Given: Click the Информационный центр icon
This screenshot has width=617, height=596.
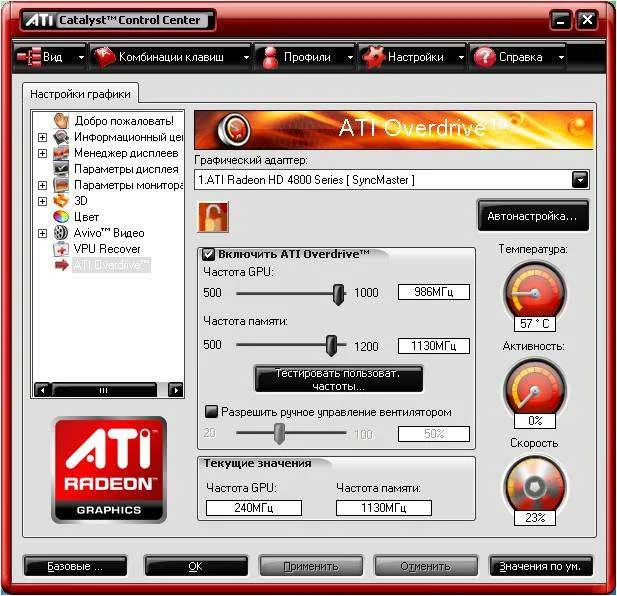Looking at the screenshot, I should pos(61,137).
